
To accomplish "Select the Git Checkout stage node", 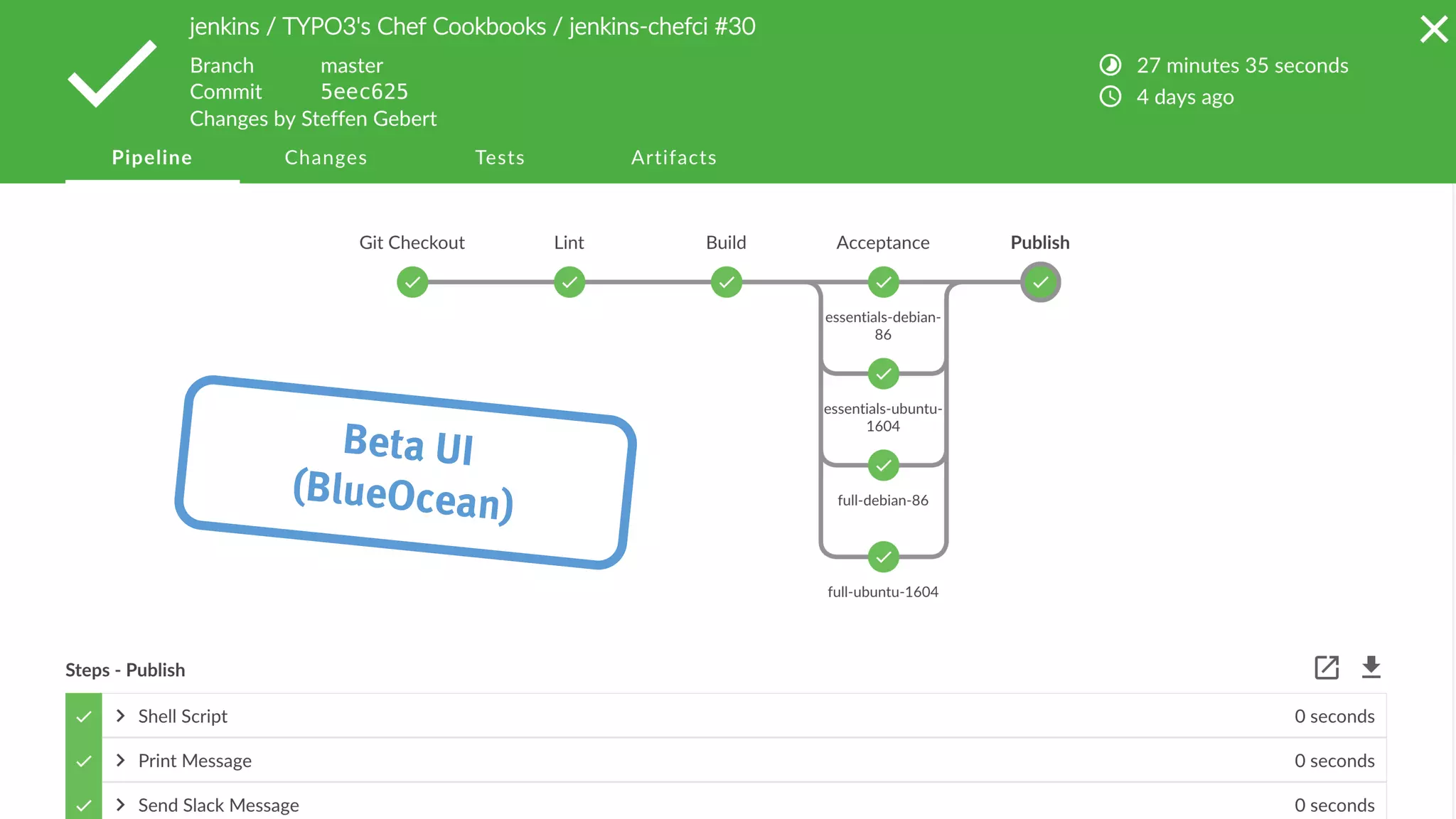I will point(412,282).
